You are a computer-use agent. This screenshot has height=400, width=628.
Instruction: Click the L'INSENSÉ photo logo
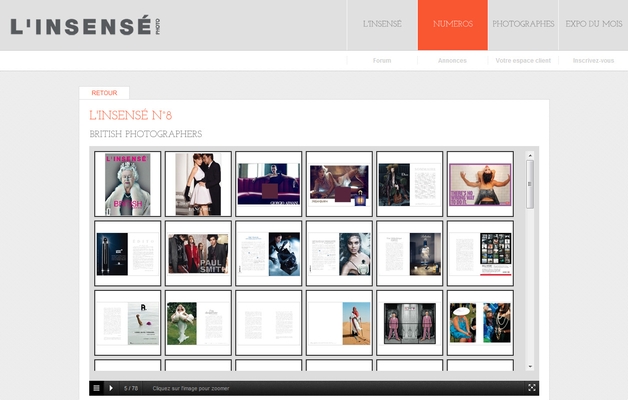click(85, 26)
